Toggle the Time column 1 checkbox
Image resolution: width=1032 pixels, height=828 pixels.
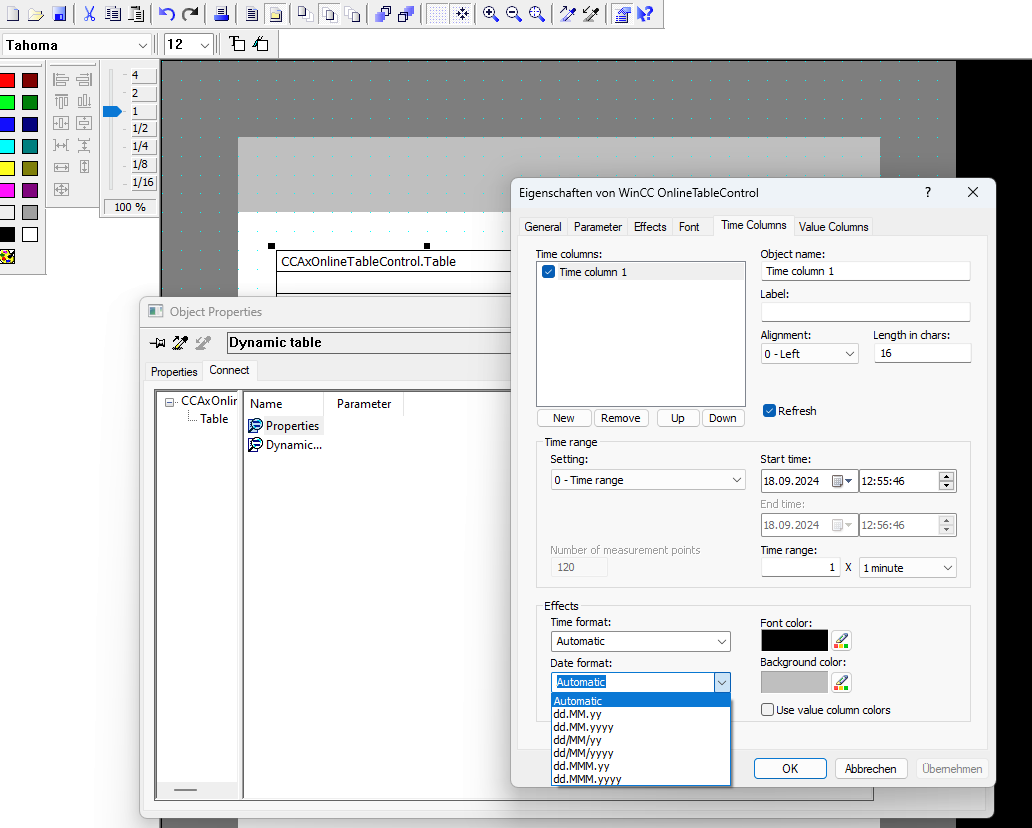(548, 272)
